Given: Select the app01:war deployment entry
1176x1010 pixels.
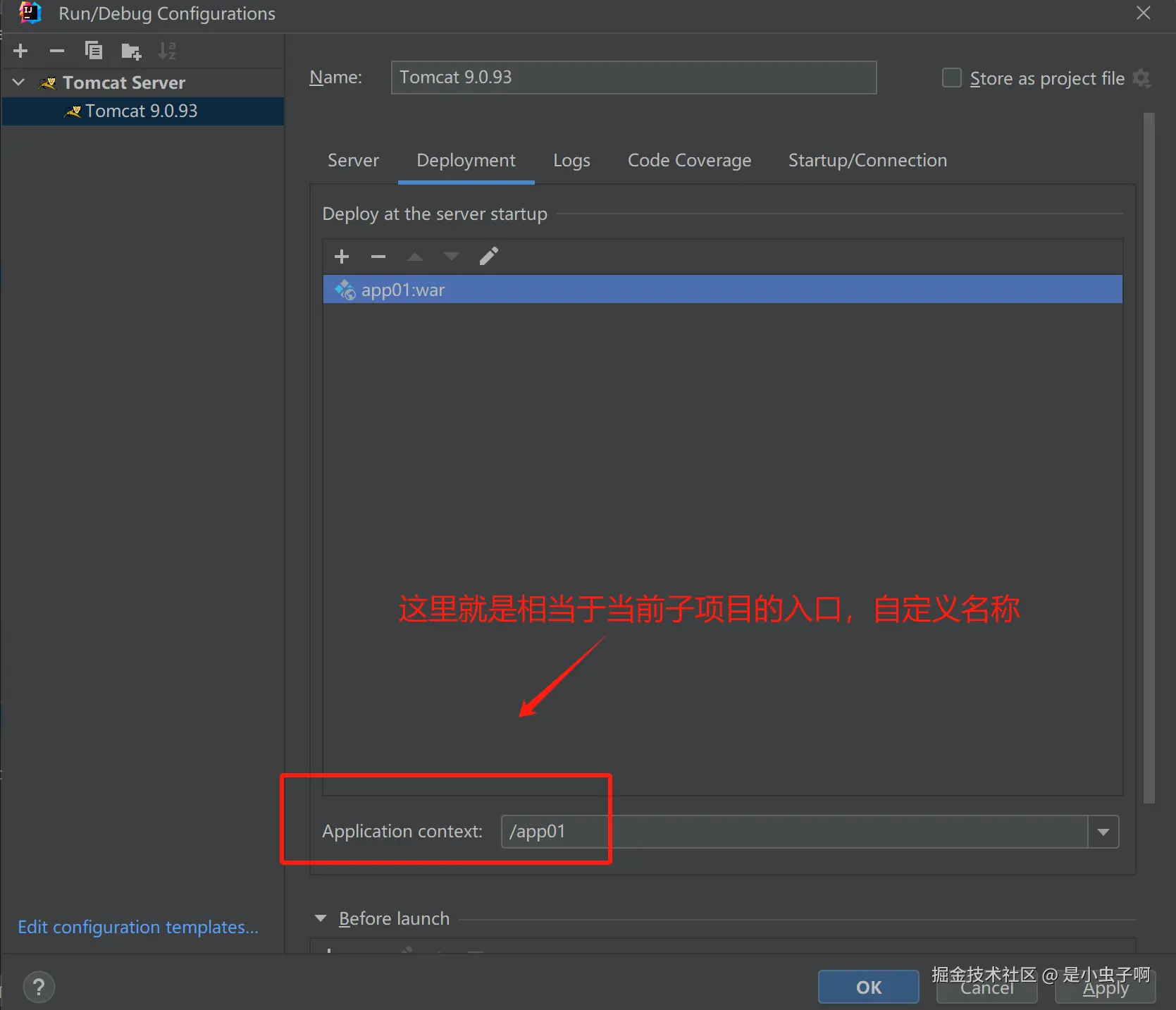Looking at the screenshot, I should tap(722, 290).
